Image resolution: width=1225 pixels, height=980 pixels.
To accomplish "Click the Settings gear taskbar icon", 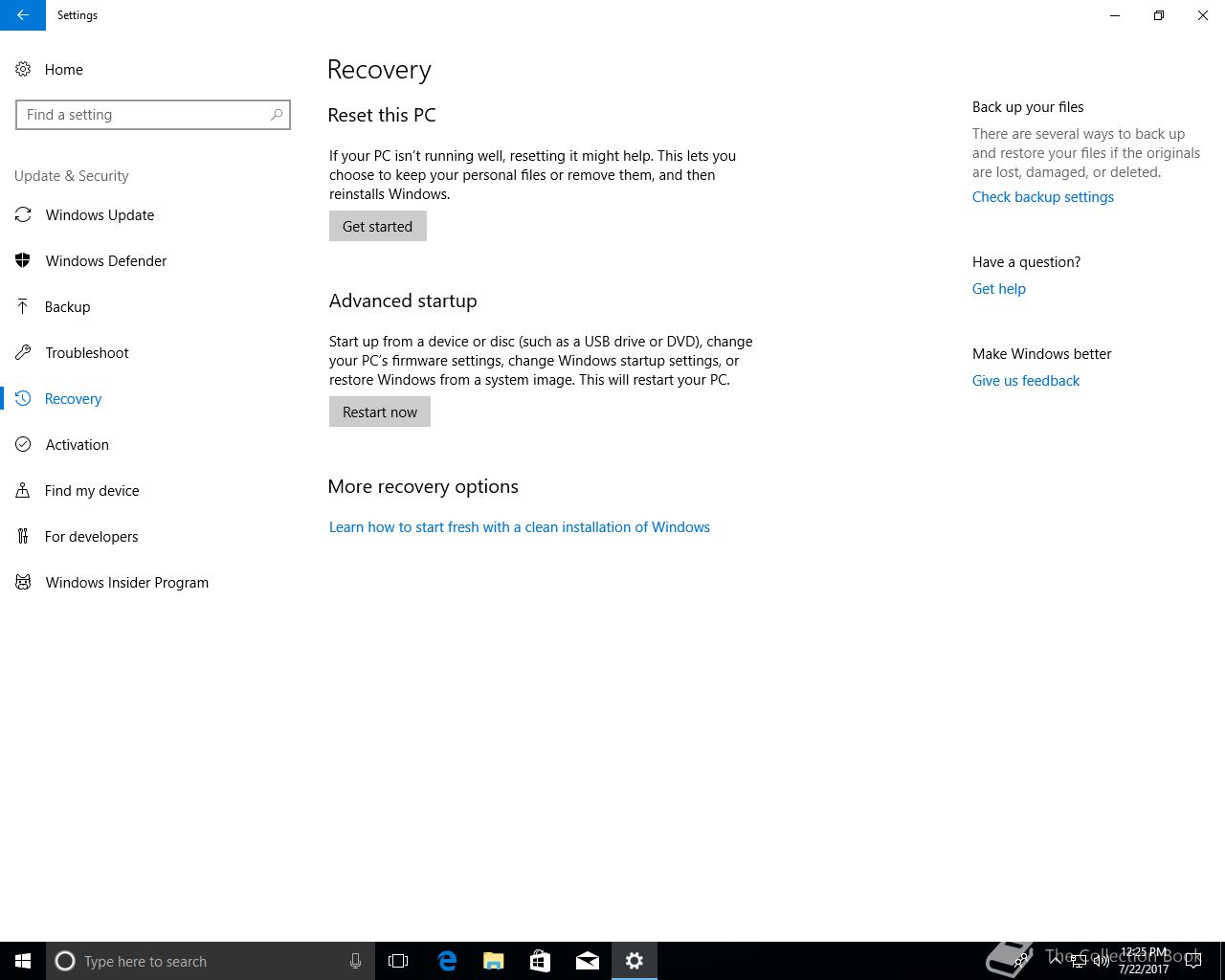I will tap(635, 961).
